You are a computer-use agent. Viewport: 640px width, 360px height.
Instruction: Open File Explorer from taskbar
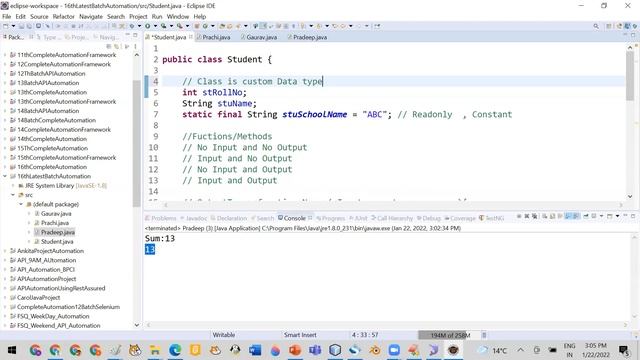tap(155, 350)
